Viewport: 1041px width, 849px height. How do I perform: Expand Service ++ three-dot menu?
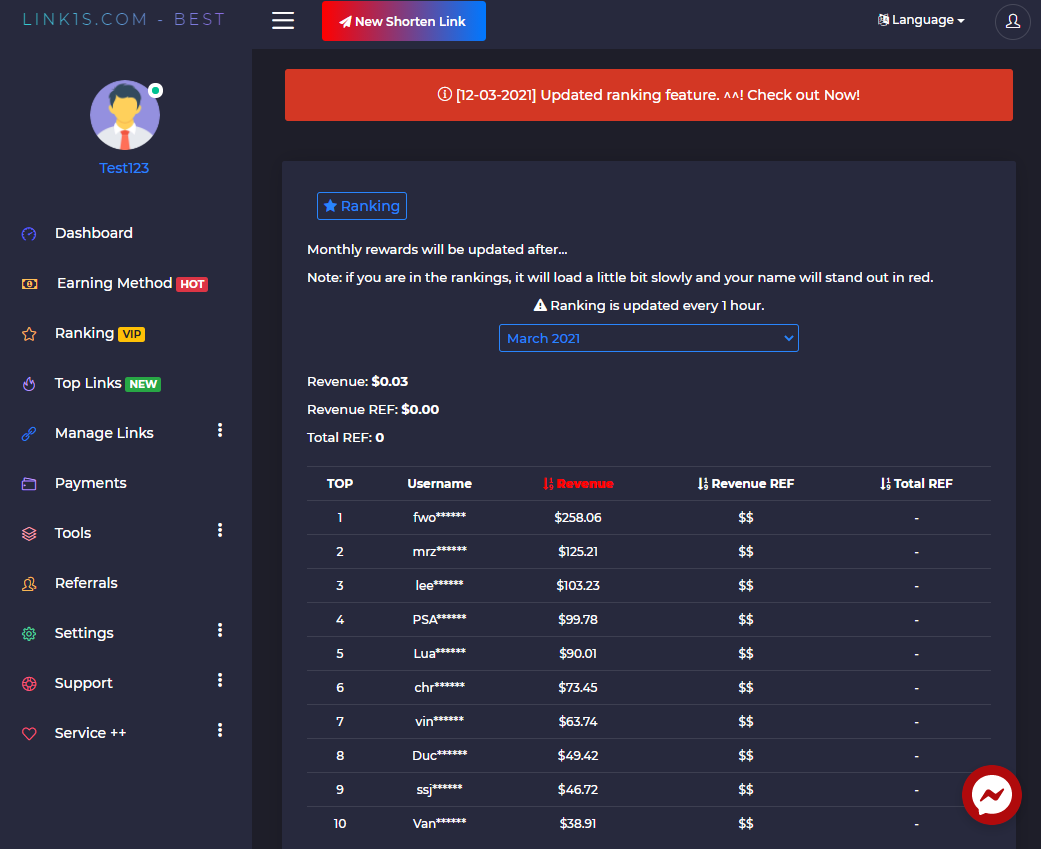(x=220, y=730)
